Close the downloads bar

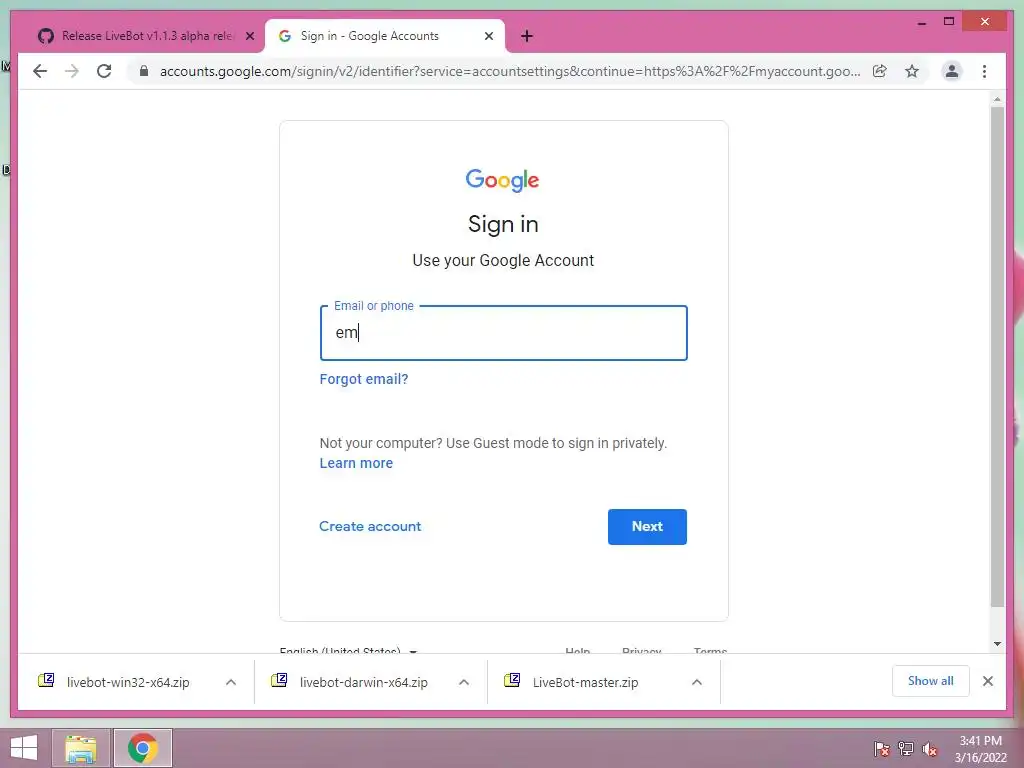point(988,681)
